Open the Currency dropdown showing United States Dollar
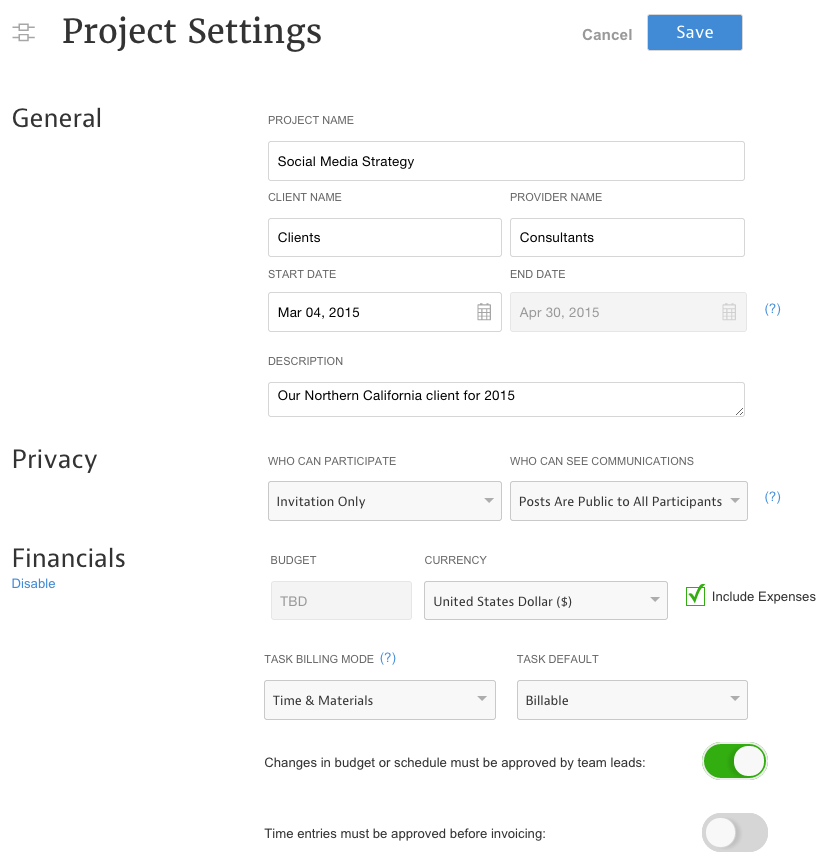 coord(545,601)
